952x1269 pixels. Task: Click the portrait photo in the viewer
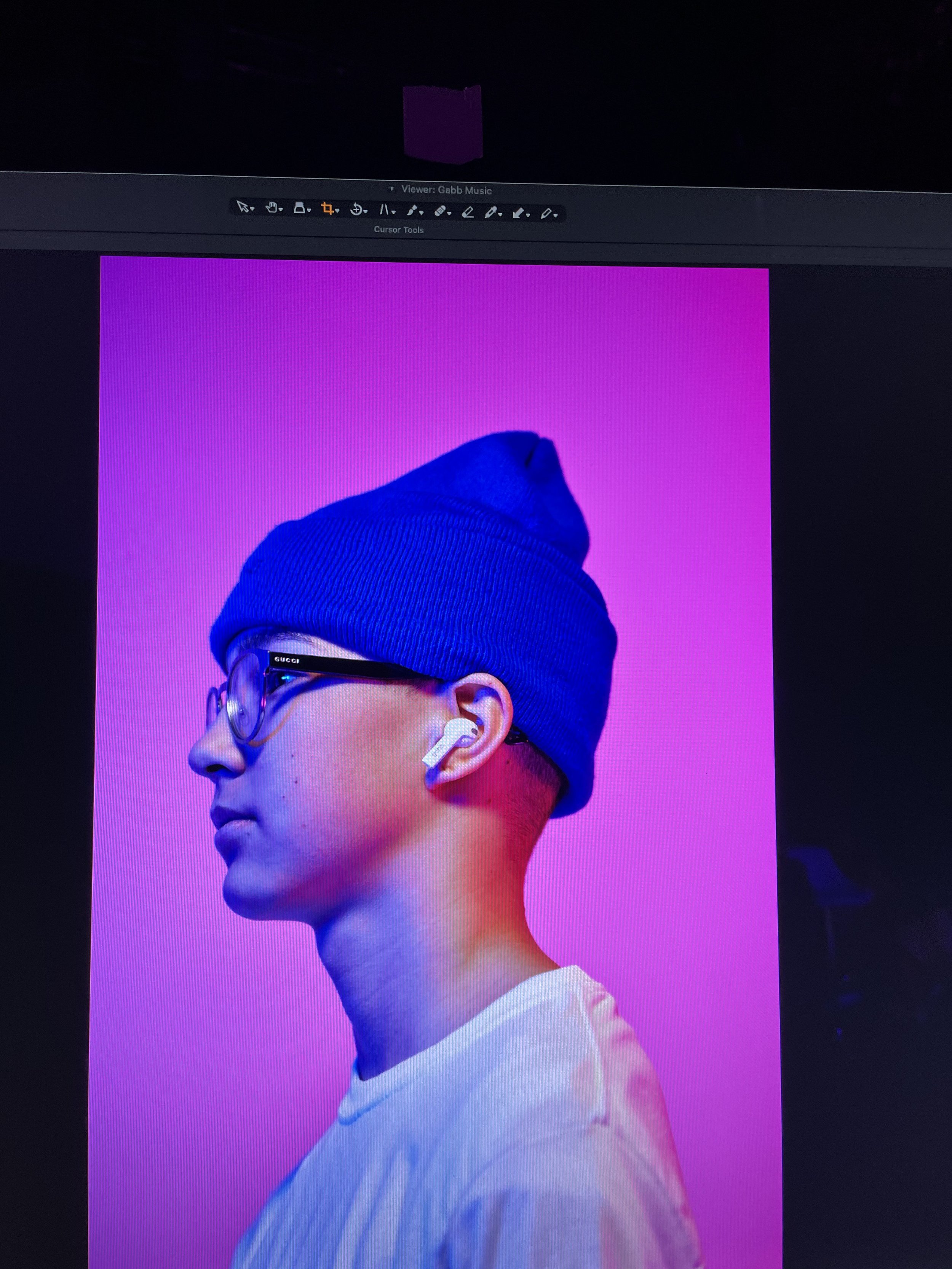coord(434,763)
